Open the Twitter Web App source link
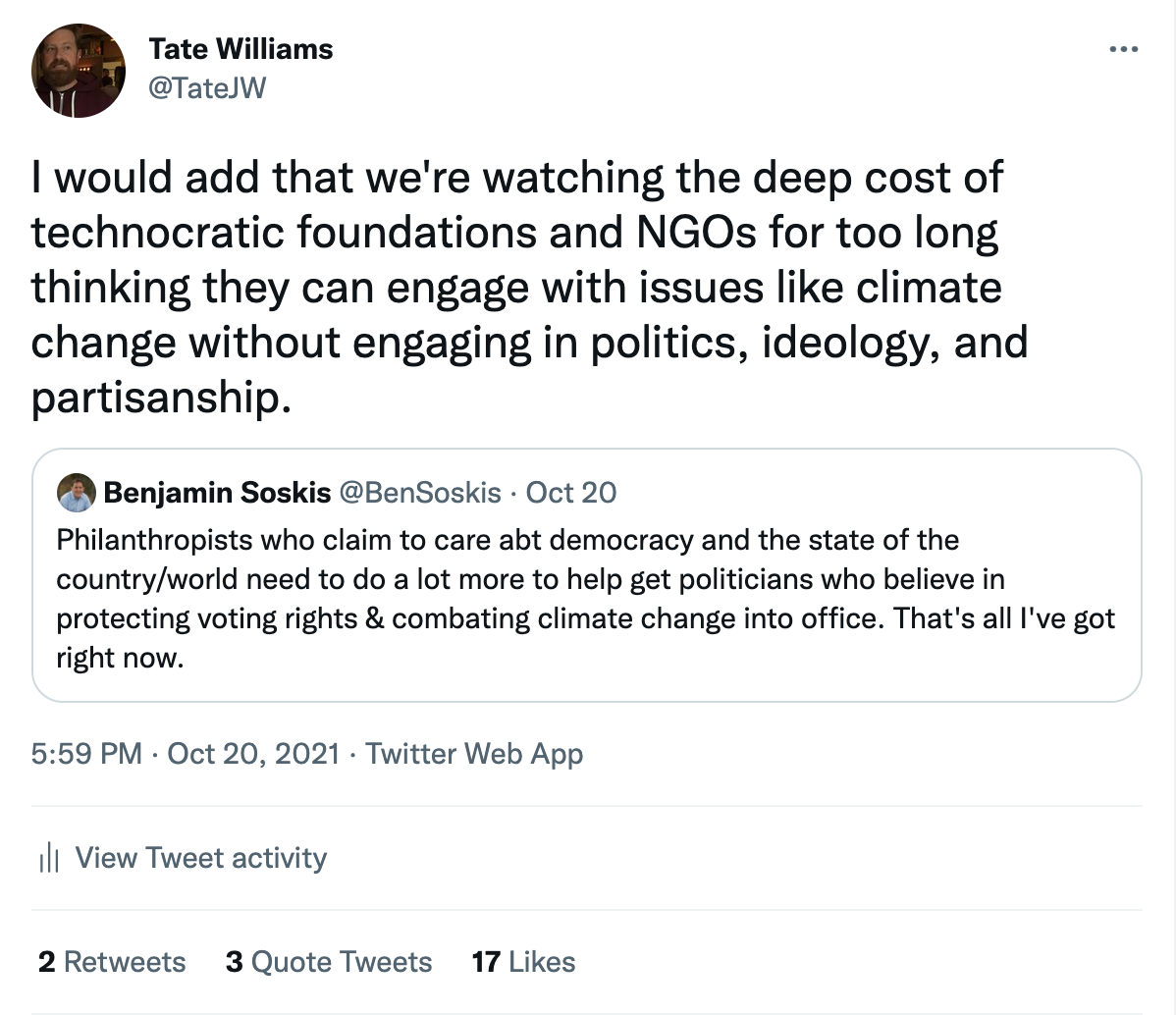Screen dimensions: 1176x1015 click(x=474, y=754)
